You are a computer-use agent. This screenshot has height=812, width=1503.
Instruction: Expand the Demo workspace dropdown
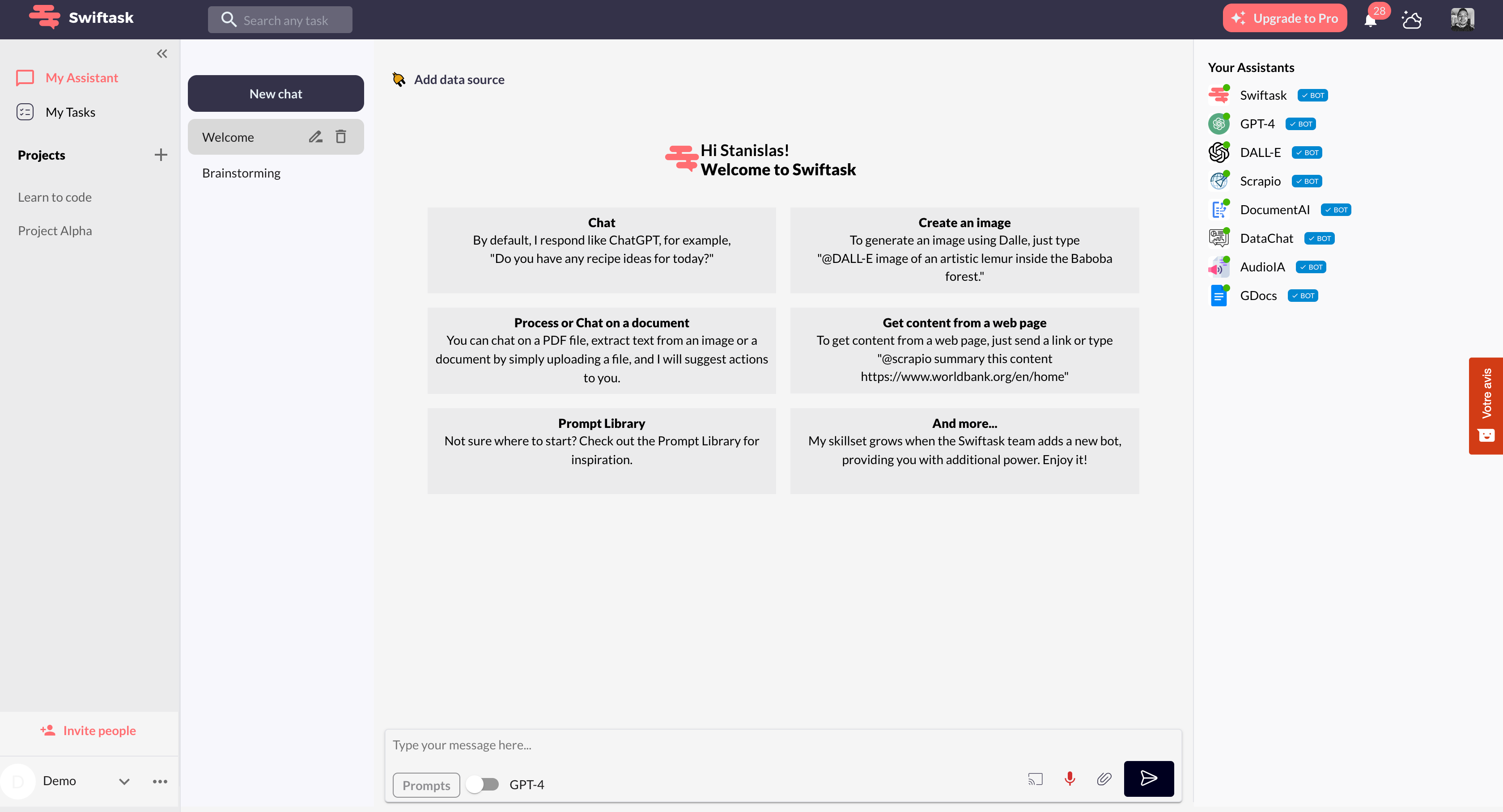click(x=124, y=781)
